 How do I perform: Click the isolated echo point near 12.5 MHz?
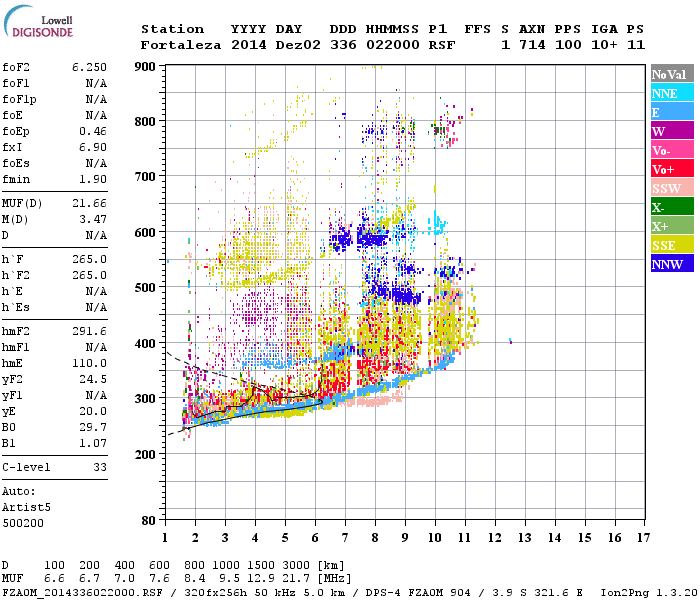click(510, 341)
